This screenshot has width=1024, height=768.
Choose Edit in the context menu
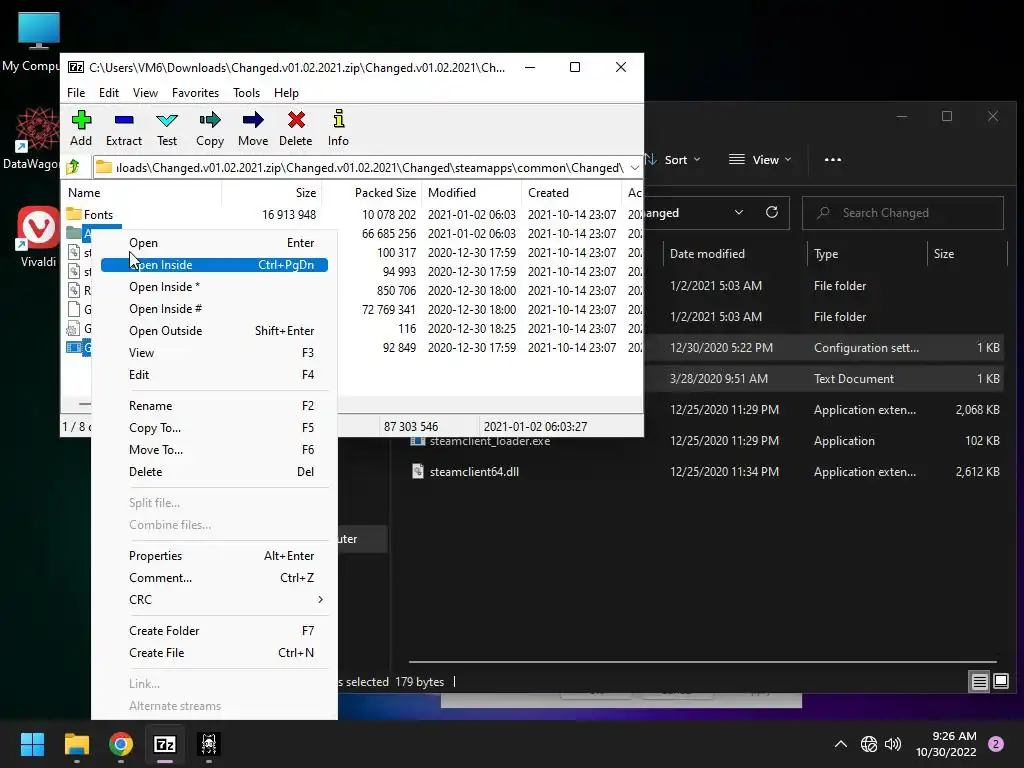[x=214, y=375]
